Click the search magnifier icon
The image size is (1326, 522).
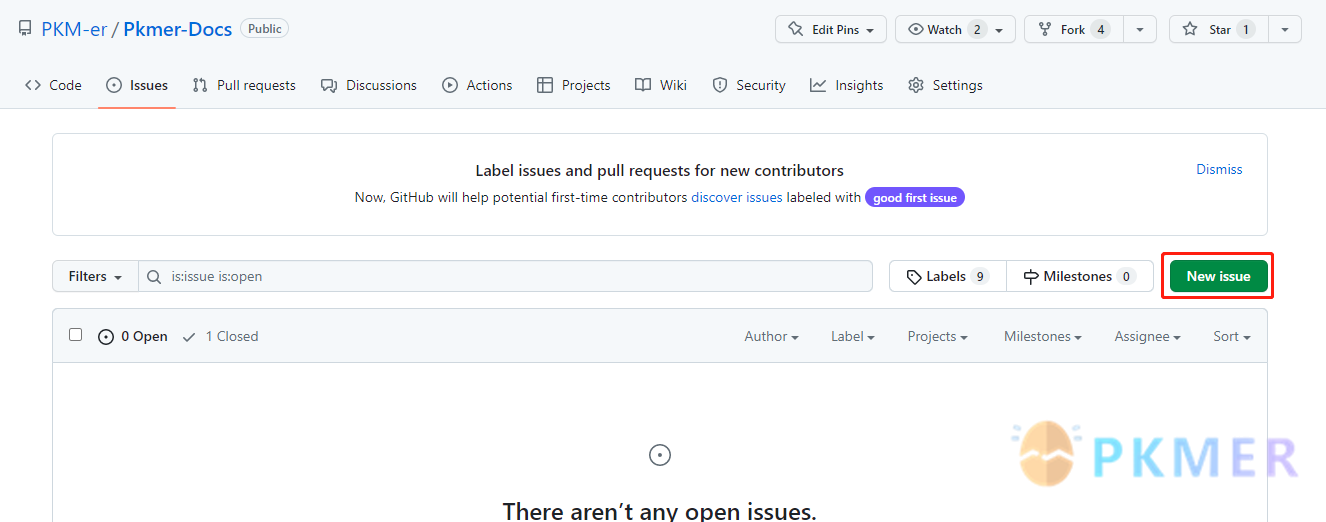(154, 277)
